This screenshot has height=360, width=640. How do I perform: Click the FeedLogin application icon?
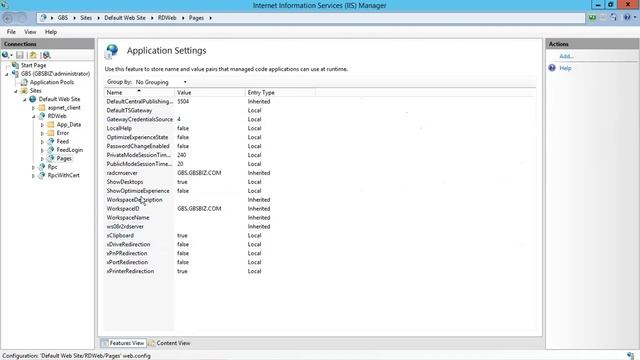(51, 150)
